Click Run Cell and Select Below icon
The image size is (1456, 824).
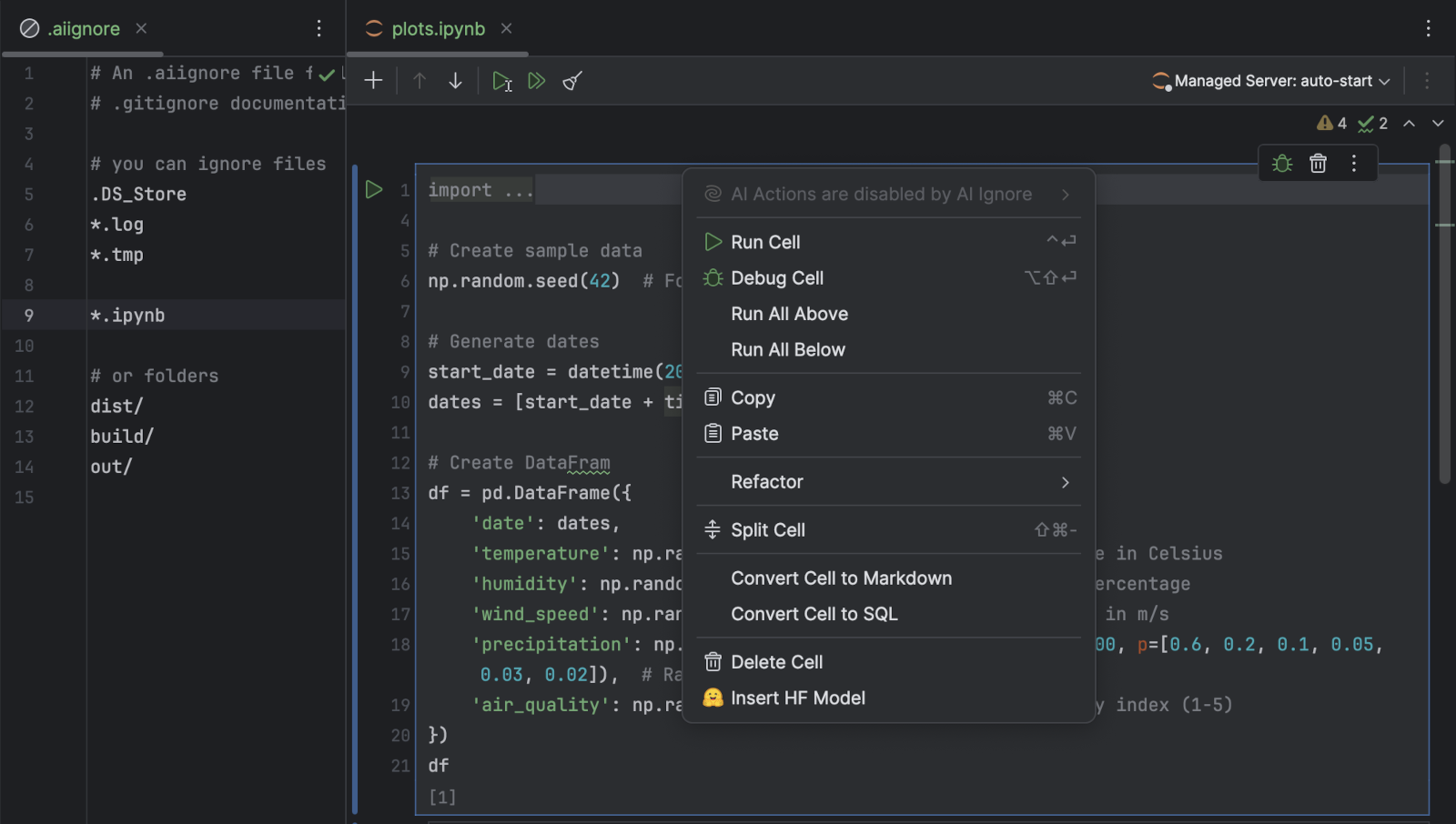tap(501, 81)
